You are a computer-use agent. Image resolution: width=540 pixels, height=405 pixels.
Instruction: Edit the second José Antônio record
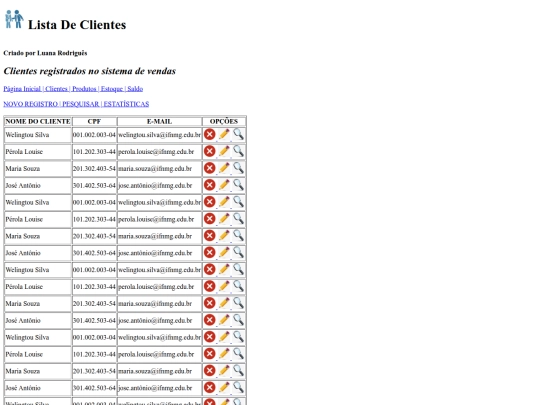[x=224, y=252]
